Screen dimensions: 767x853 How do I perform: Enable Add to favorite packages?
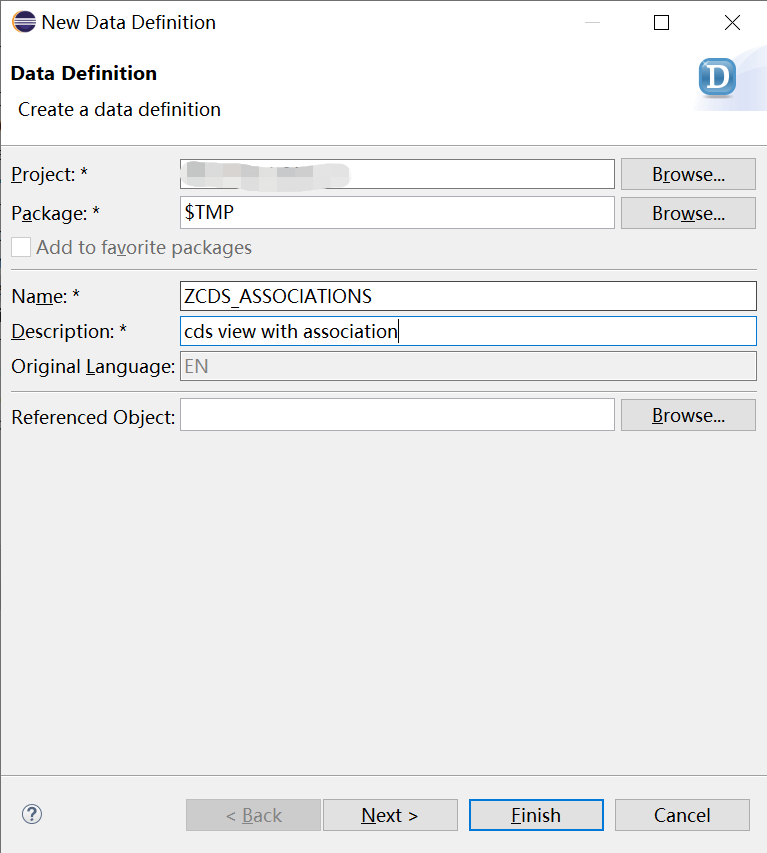(x=21, y=247)
